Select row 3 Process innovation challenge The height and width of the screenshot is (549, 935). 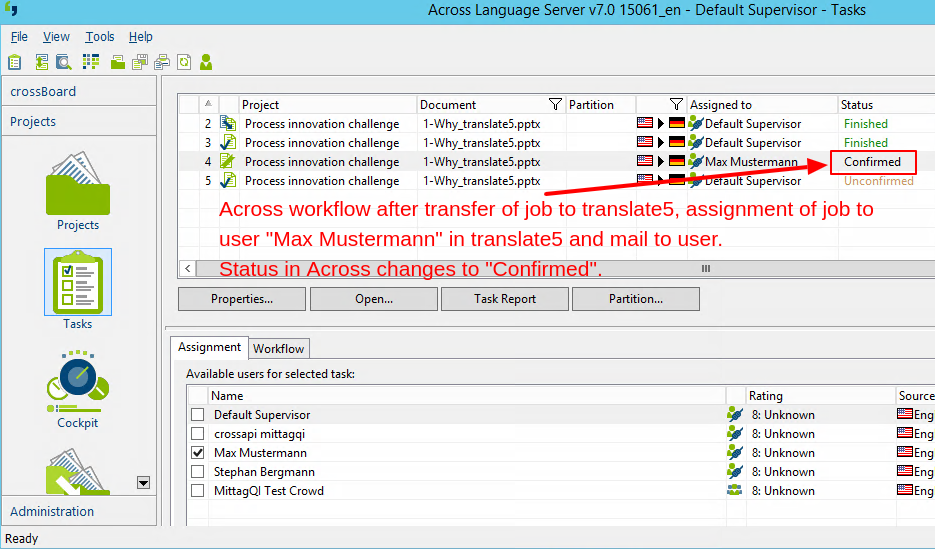(x=322, y=142)
